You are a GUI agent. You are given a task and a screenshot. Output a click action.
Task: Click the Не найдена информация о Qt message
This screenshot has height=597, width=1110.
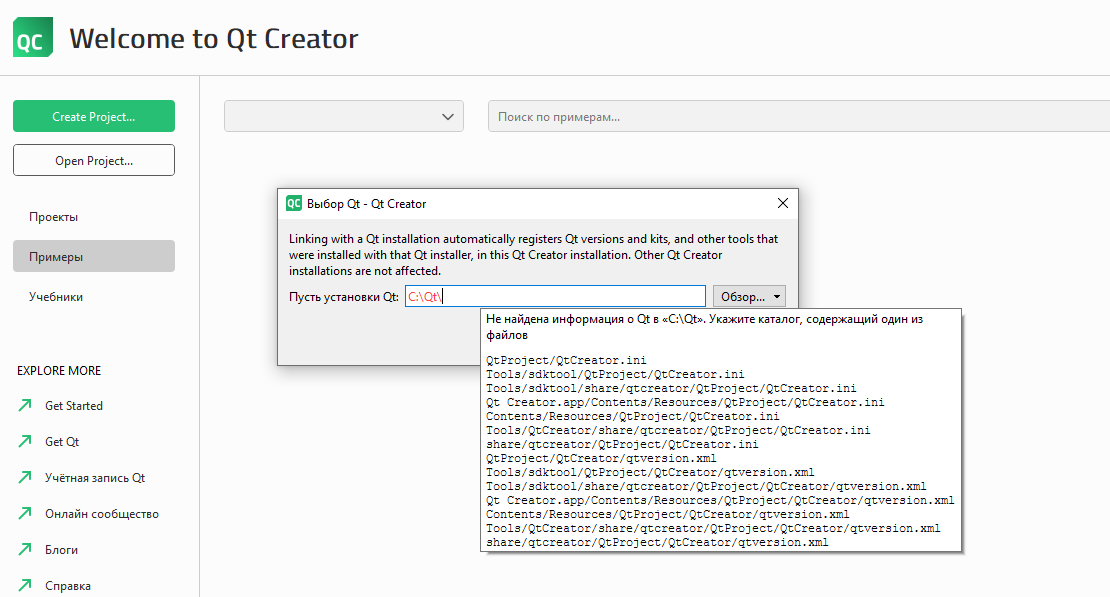[704, 326]
